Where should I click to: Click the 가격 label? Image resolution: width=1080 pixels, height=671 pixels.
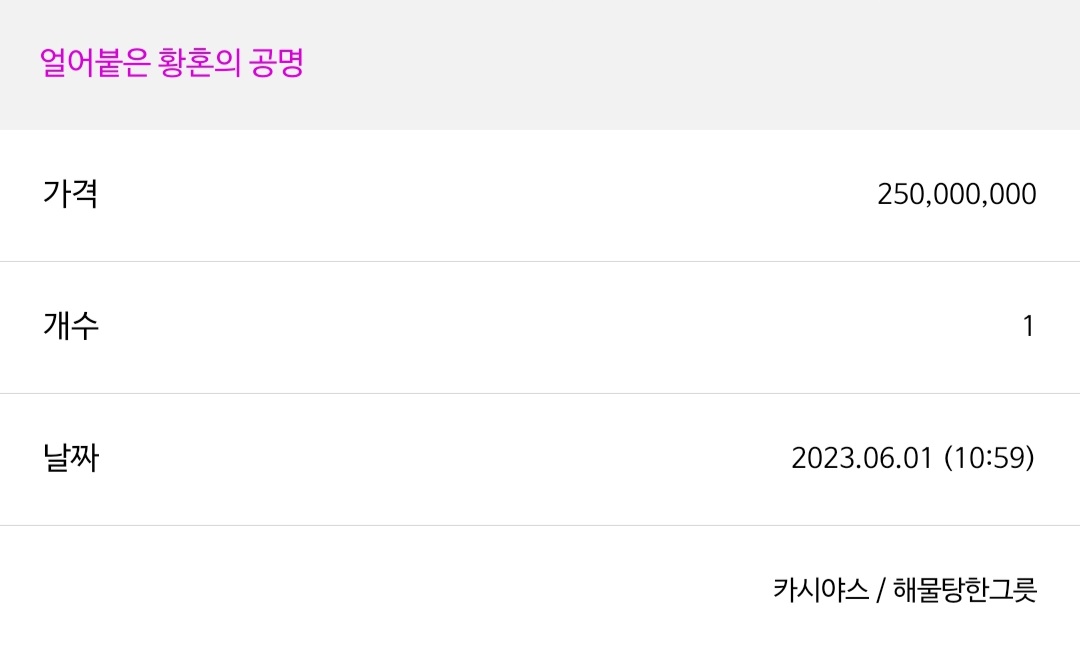70,194
